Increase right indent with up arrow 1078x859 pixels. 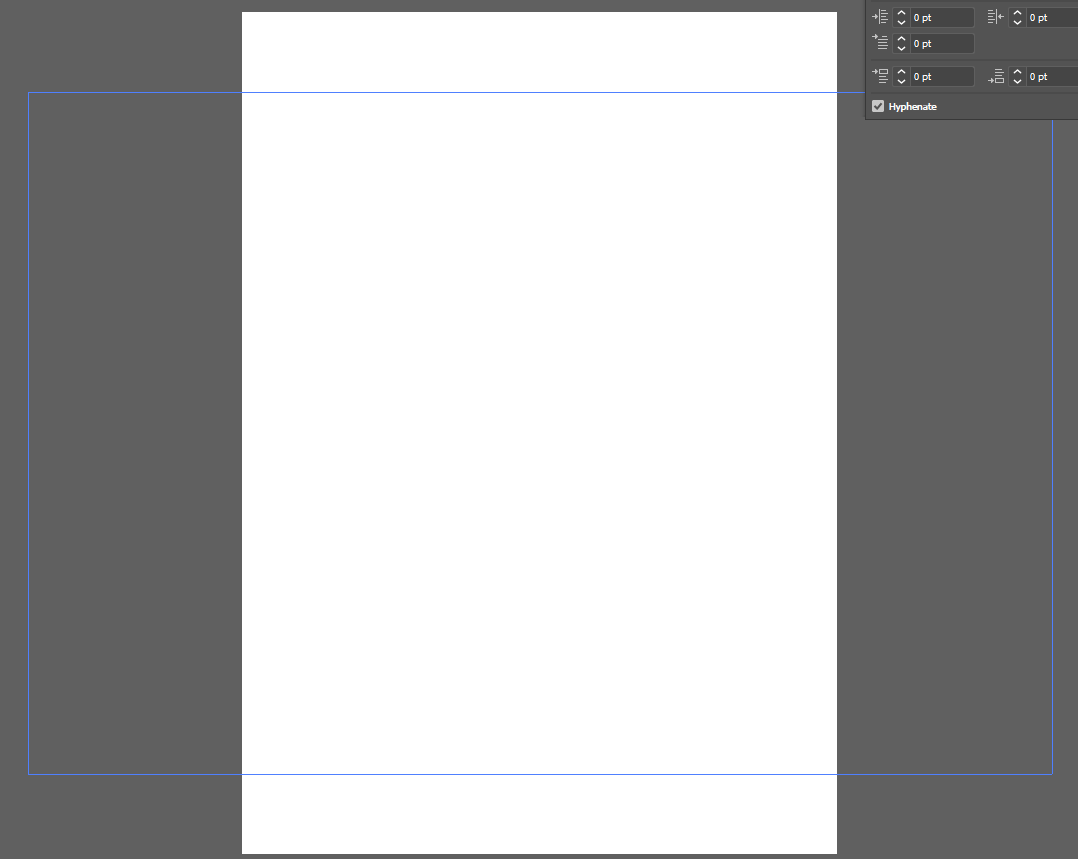1017,12
